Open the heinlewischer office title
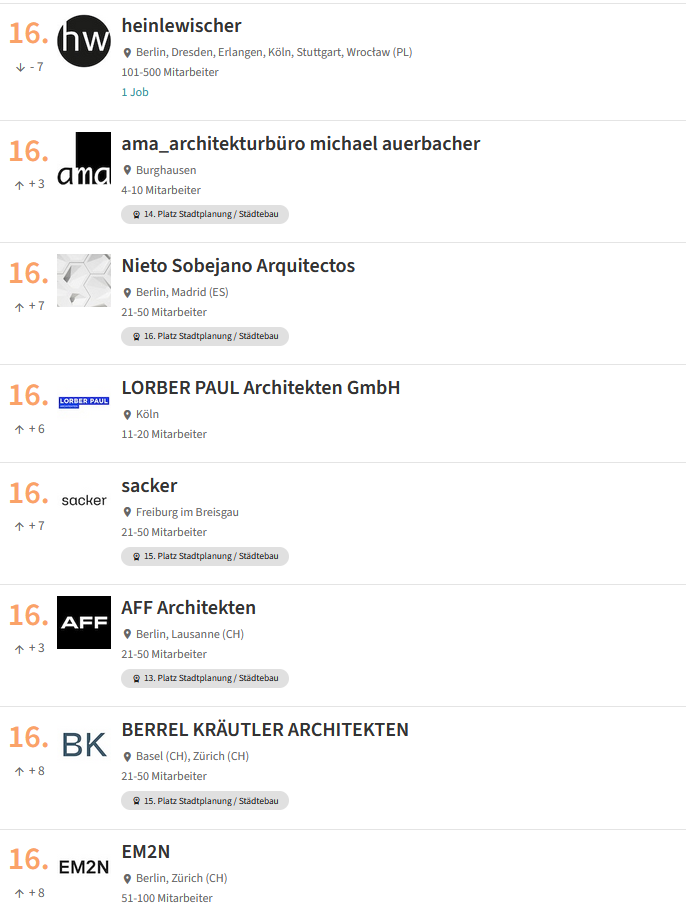This screenshot has height=922, width=686. click(x=181, y=26)
